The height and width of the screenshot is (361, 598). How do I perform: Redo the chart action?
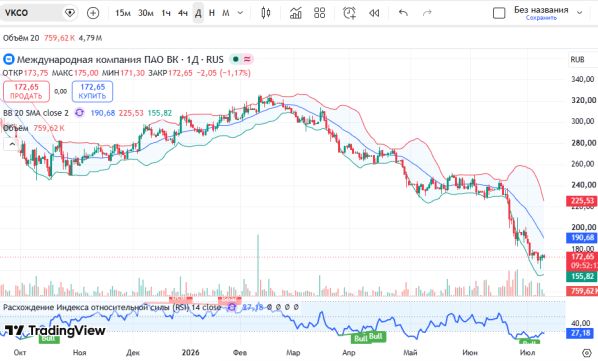tap(427, 13)
